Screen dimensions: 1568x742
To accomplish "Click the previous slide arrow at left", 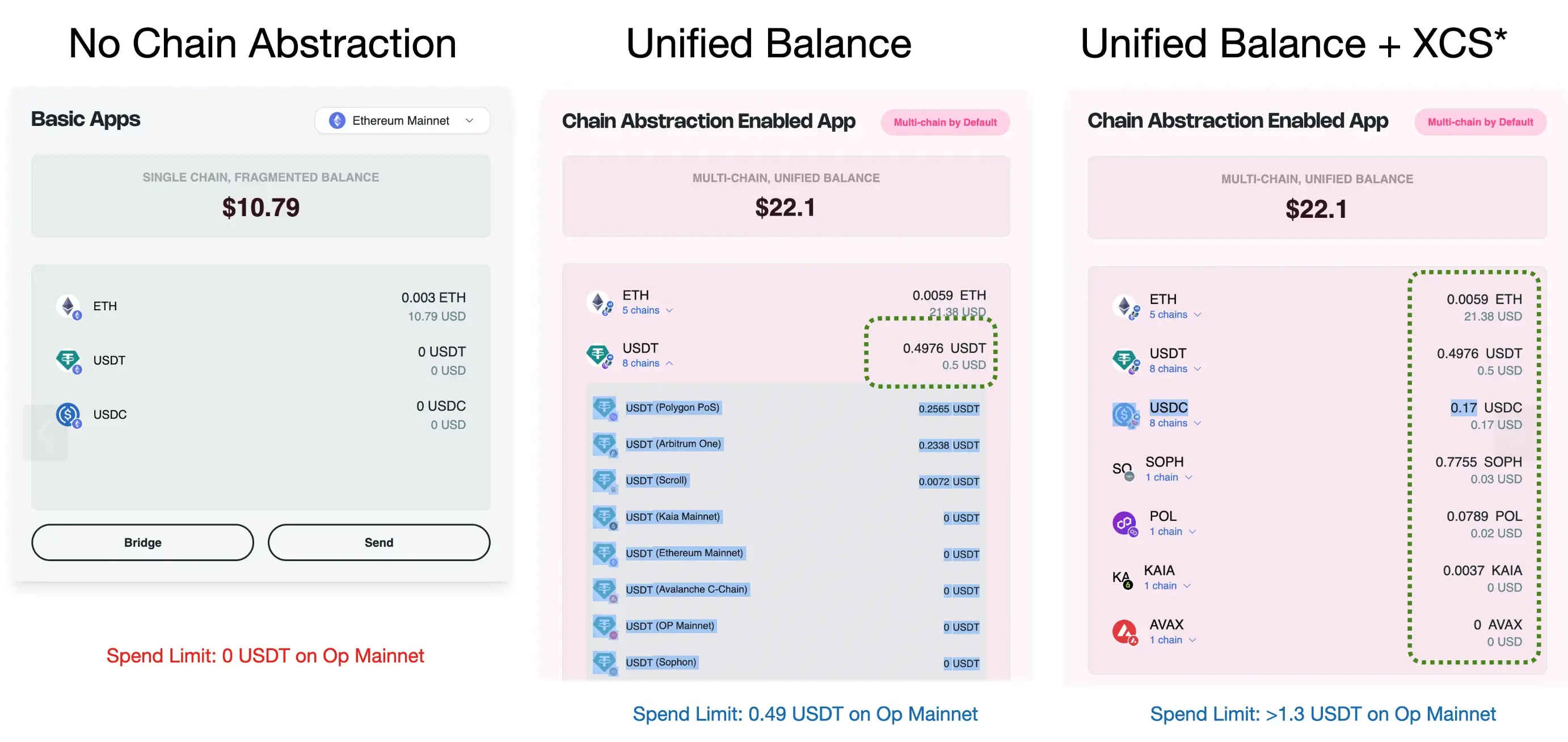I will (45, 433).
